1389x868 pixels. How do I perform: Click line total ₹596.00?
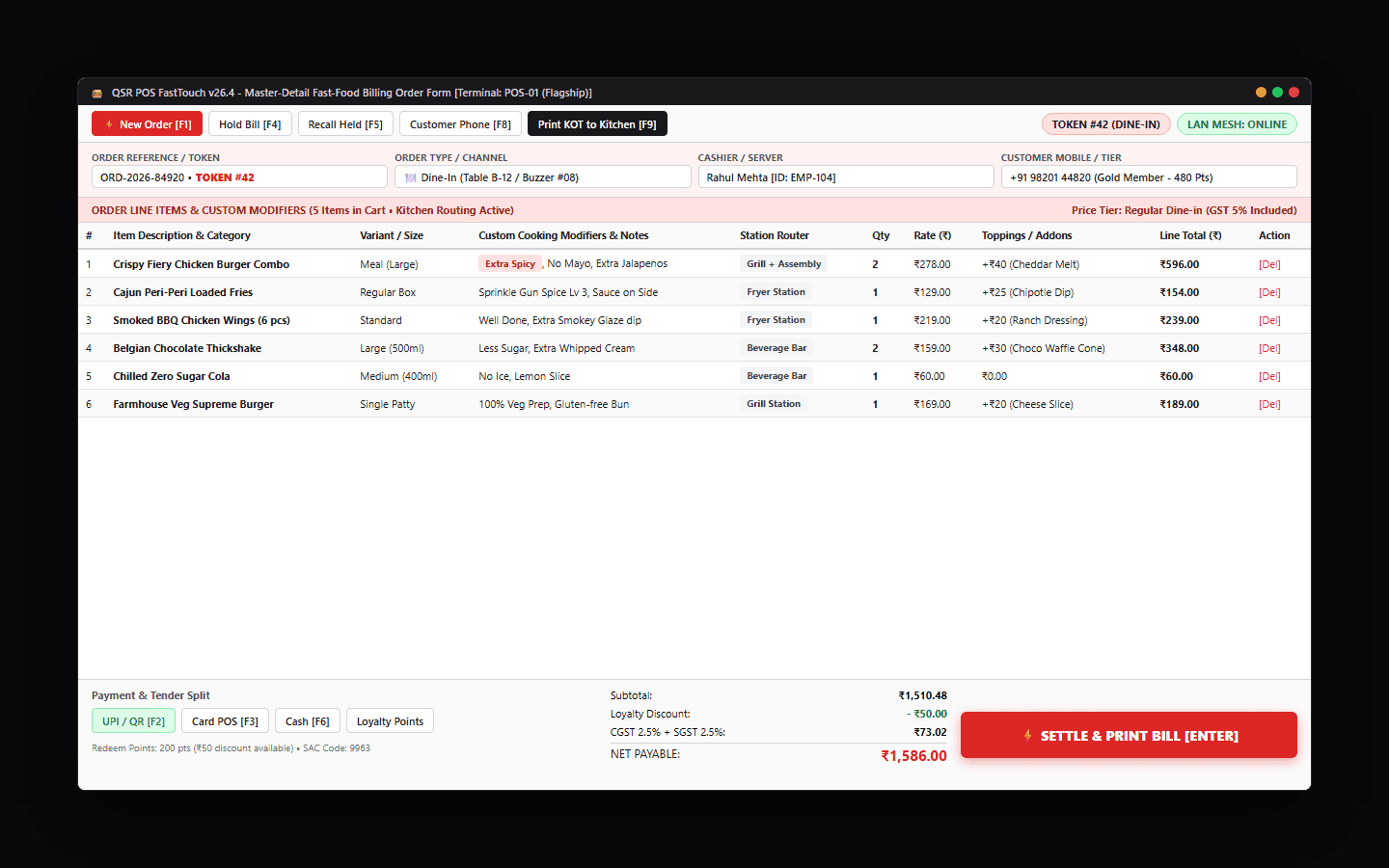coord(1179,264)
